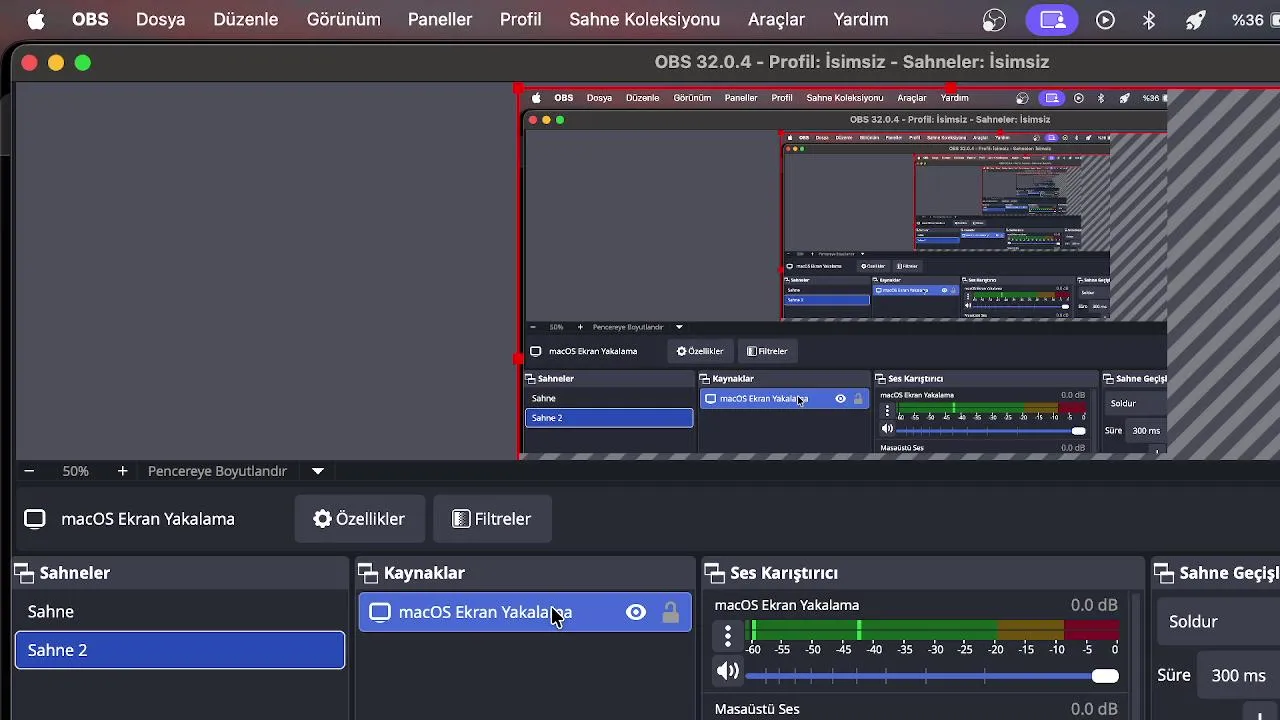
Task: Click the round icon left of screen recording indicator
Action: click(x=994, y=19)
